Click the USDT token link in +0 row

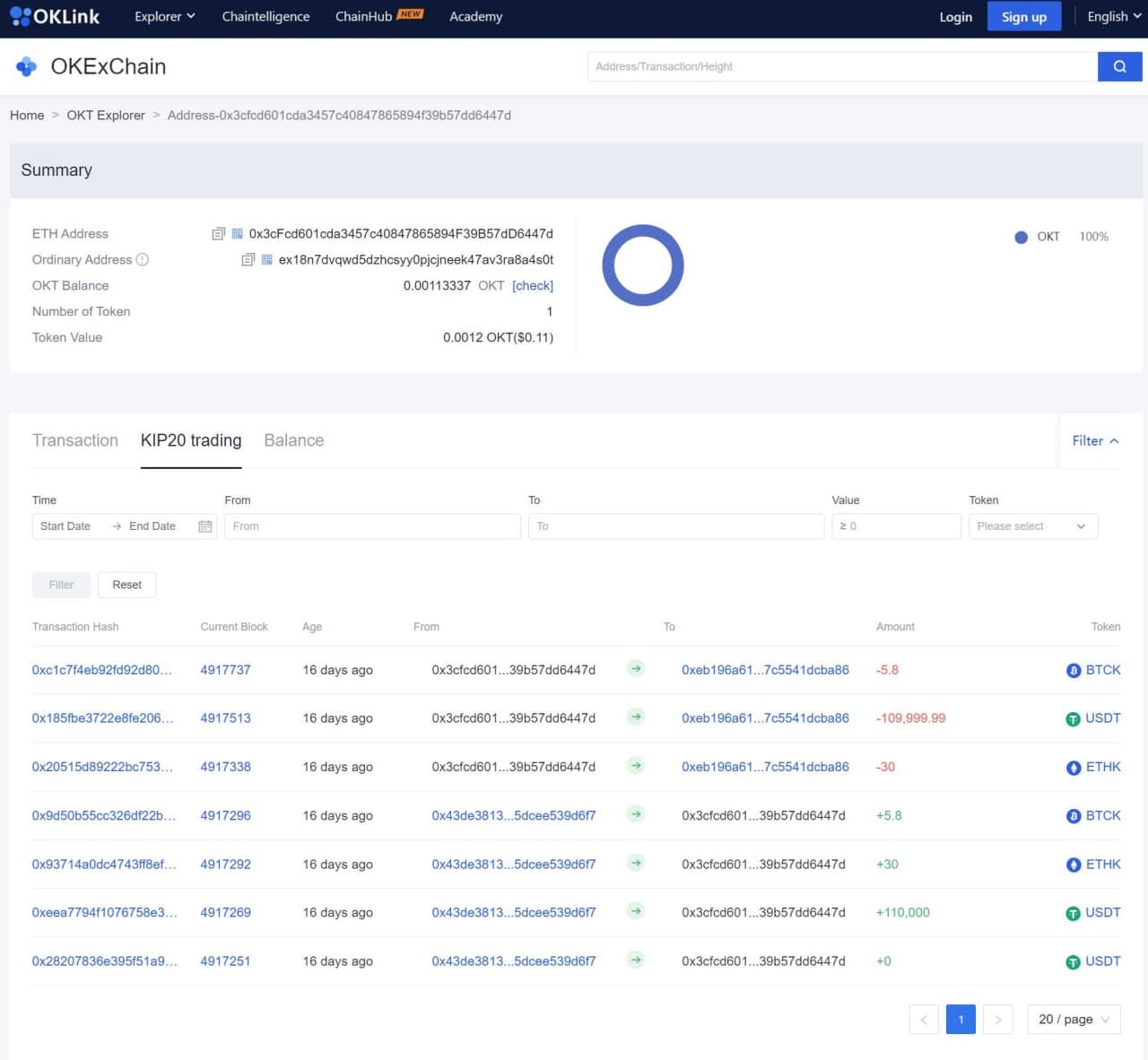tap(1103, 961)
